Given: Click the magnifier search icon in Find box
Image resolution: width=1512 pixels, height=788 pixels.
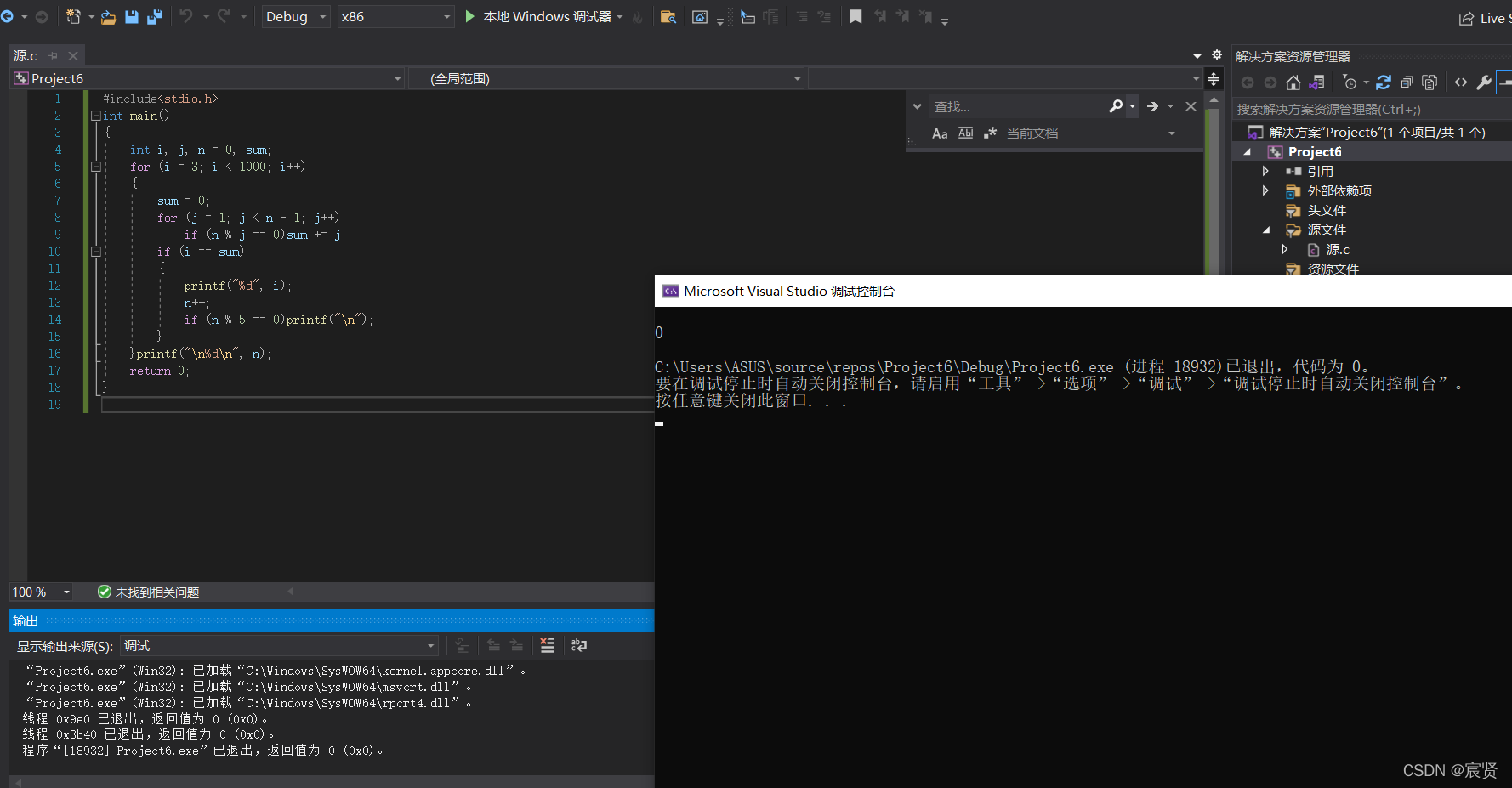Looking at the screenshot, I should (1116, 106).
